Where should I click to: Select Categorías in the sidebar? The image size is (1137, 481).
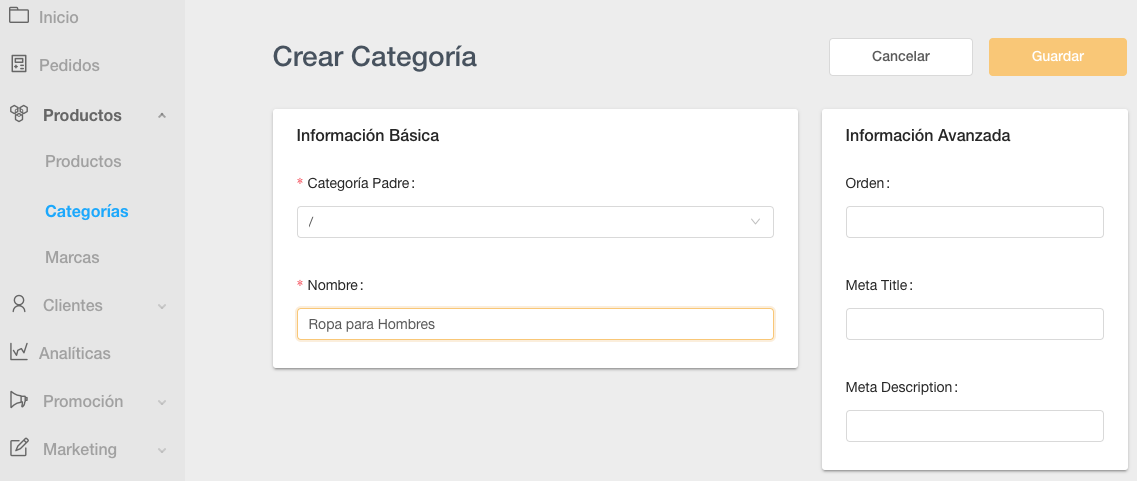(x=87, y=212)
